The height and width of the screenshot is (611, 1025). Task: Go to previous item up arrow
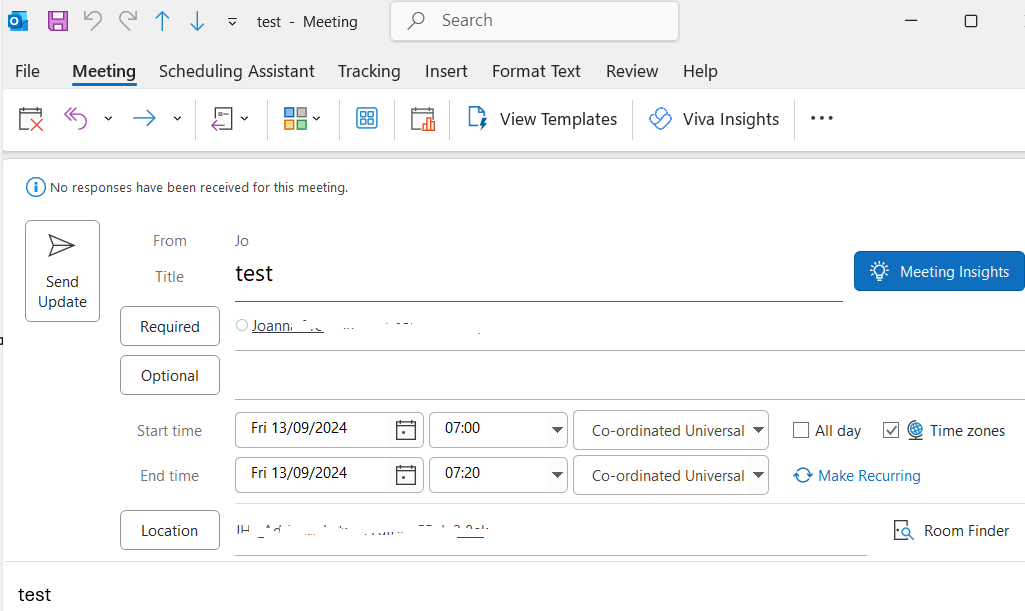162,21
